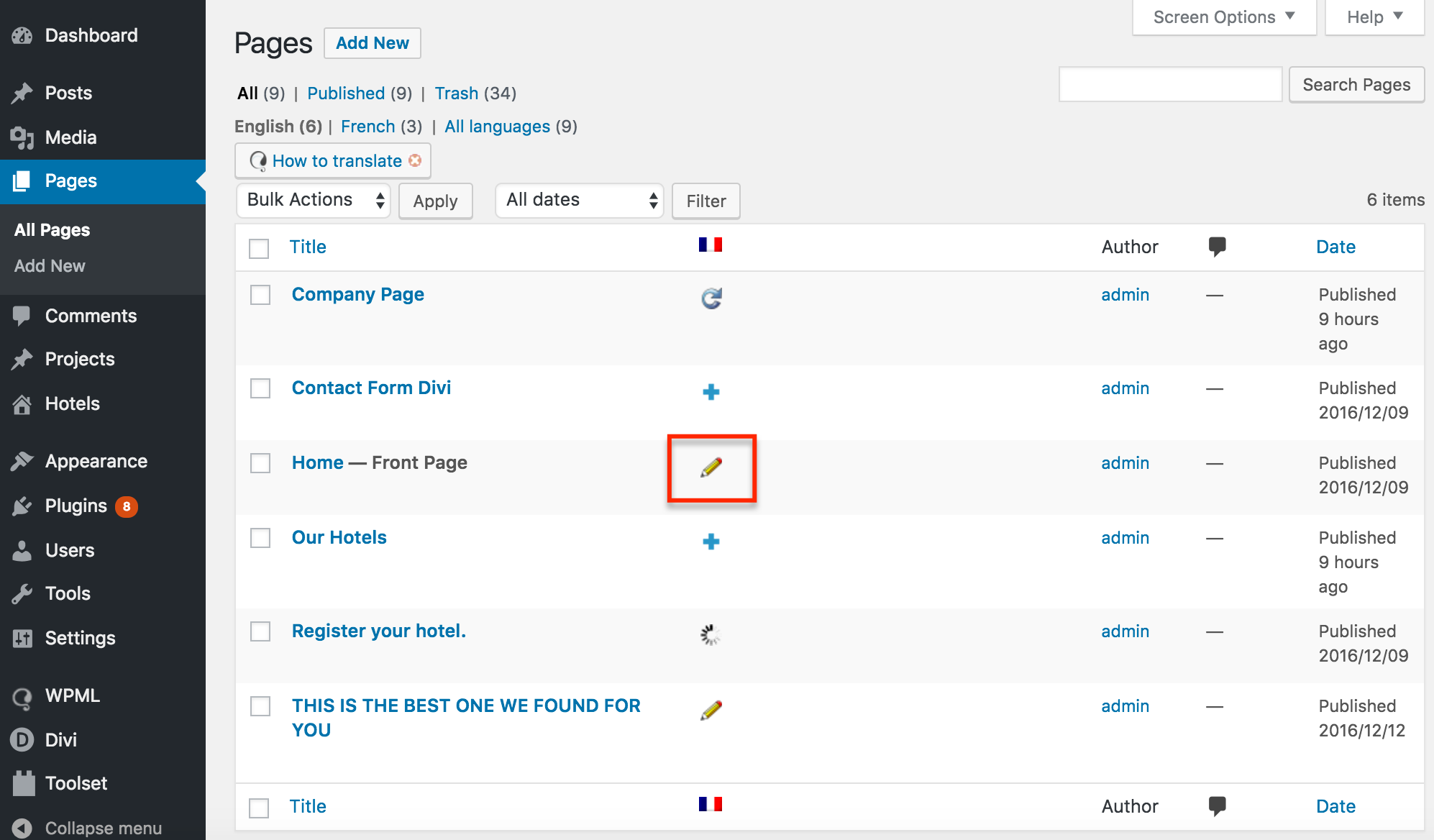The width and height of the screenshot is (1434, 840).
Task: Check the Home Front Page row checkbox
Action: coord(260,463)
